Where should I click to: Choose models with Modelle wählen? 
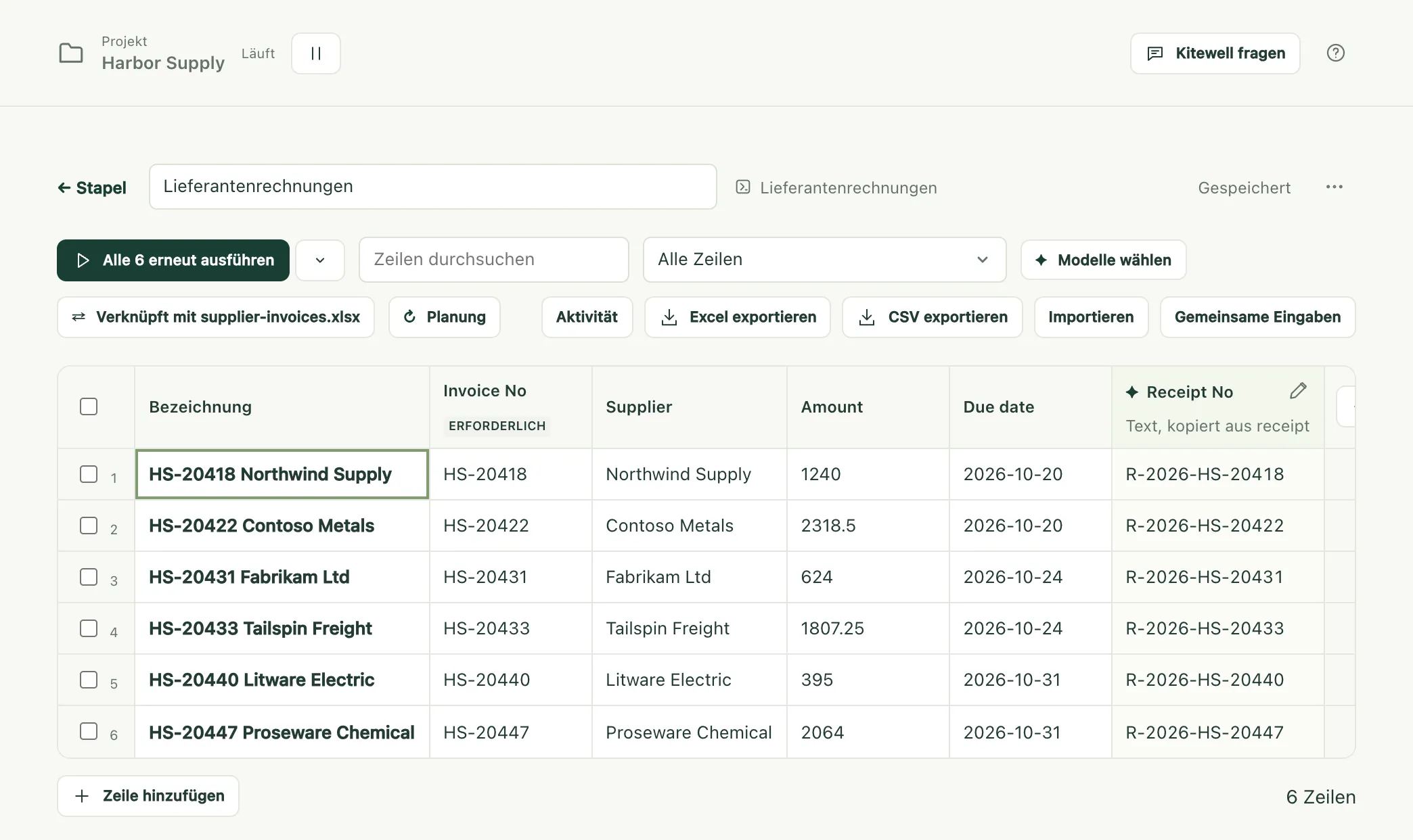click(1103, 260)
